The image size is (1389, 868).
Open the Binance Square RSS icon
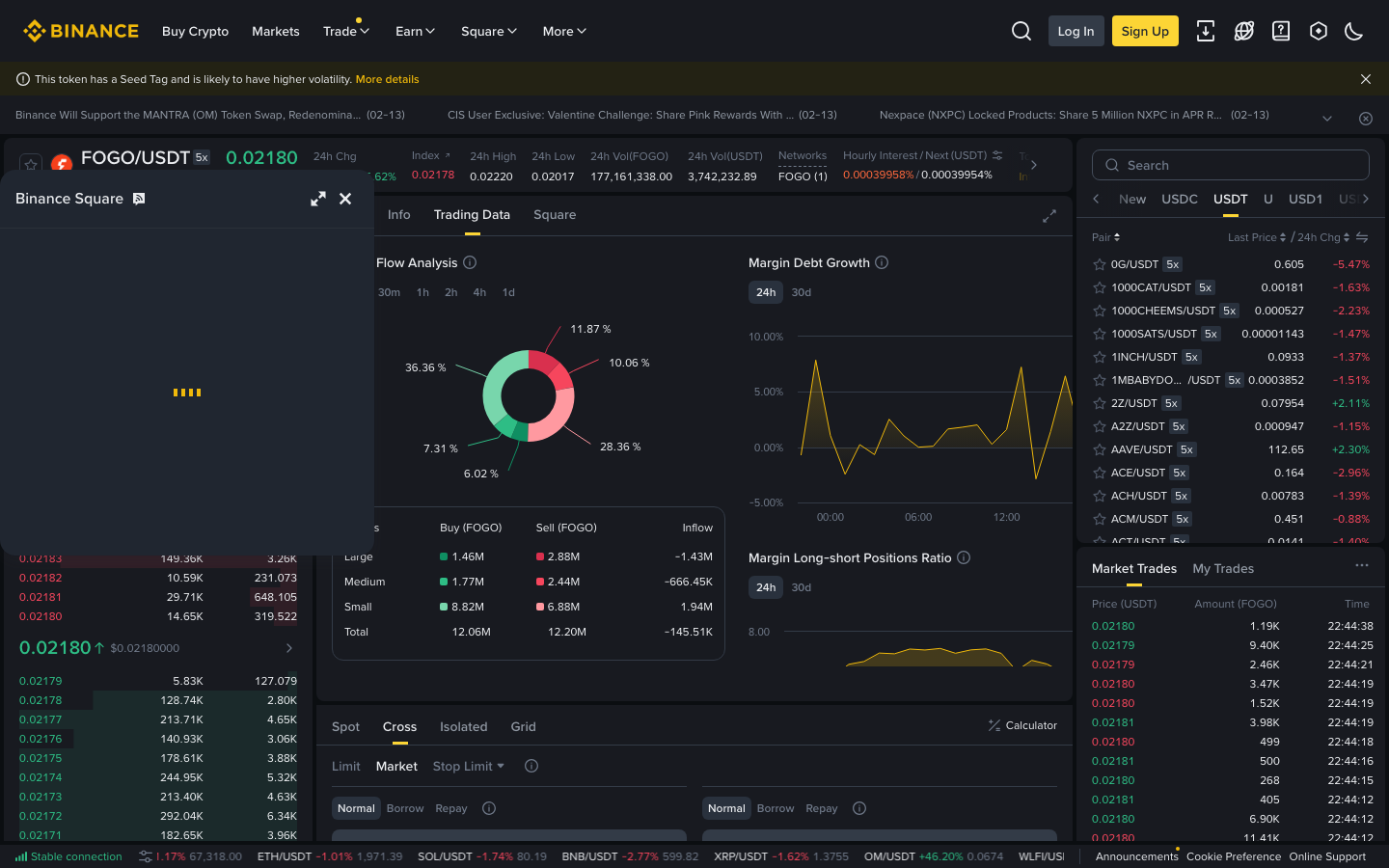pos(139,198)
